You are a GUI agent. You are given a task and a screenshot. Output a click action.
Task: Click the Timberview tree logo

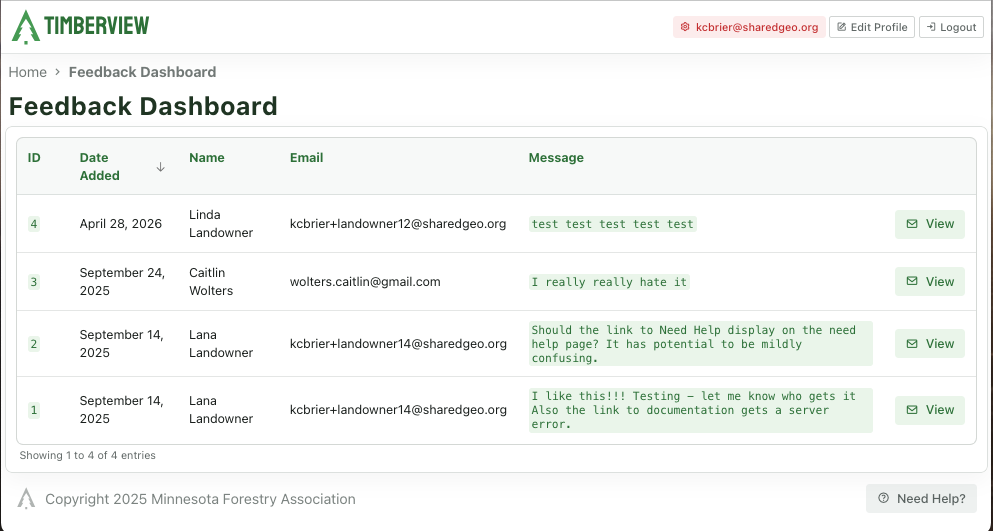click(x=26, y=27)
